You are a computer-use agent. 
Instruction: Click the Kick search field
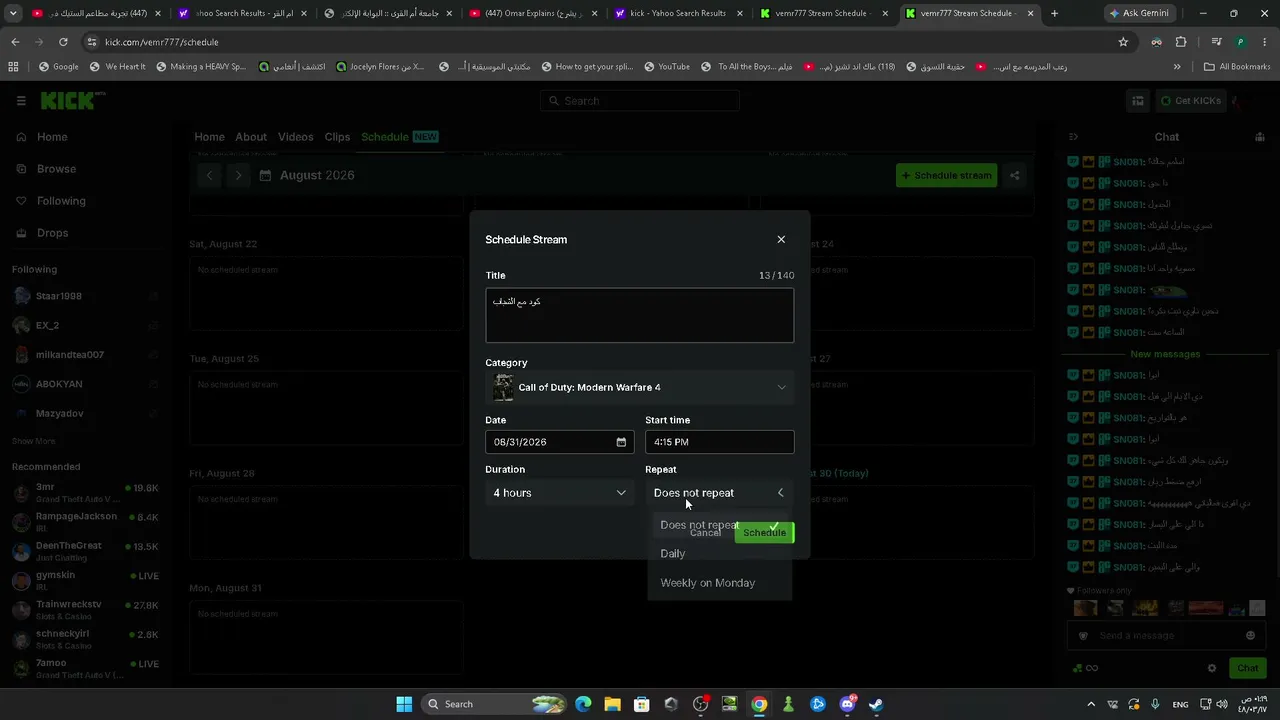point(640,101)
